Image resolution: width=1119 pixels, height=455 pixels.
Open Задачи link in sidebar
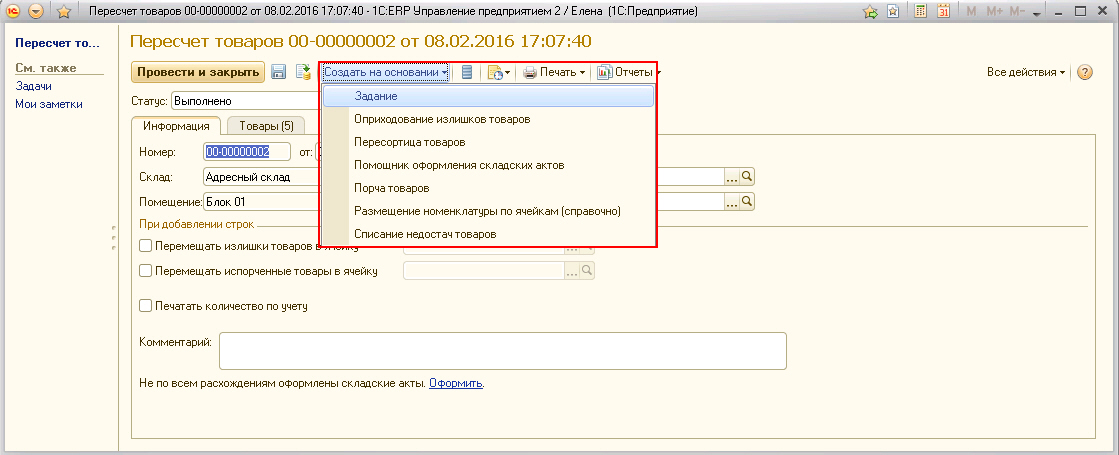click(x=33, y=86)
